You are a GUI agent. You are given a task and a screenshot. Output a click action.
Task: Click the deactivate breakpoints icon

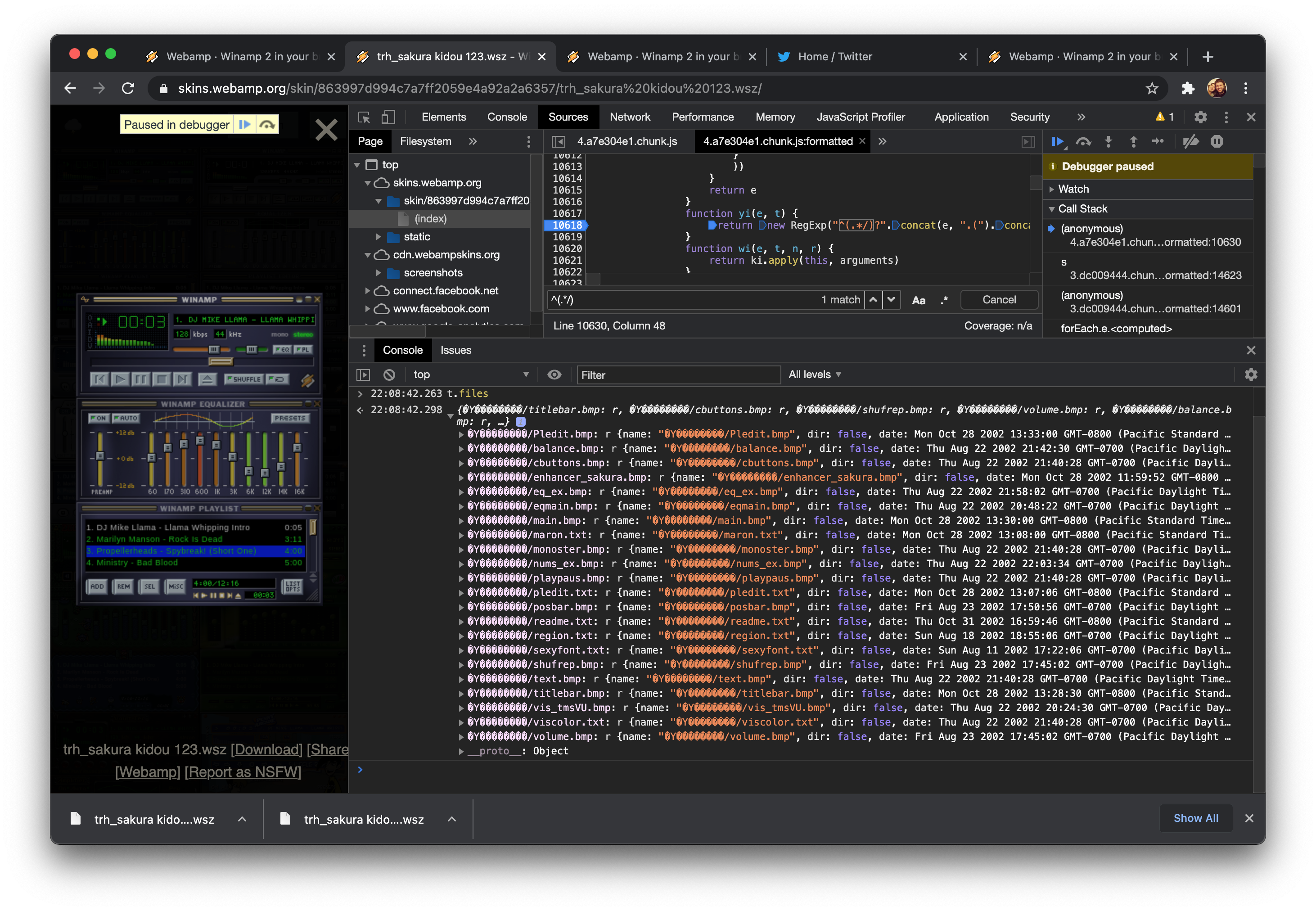pos(1190,142)
